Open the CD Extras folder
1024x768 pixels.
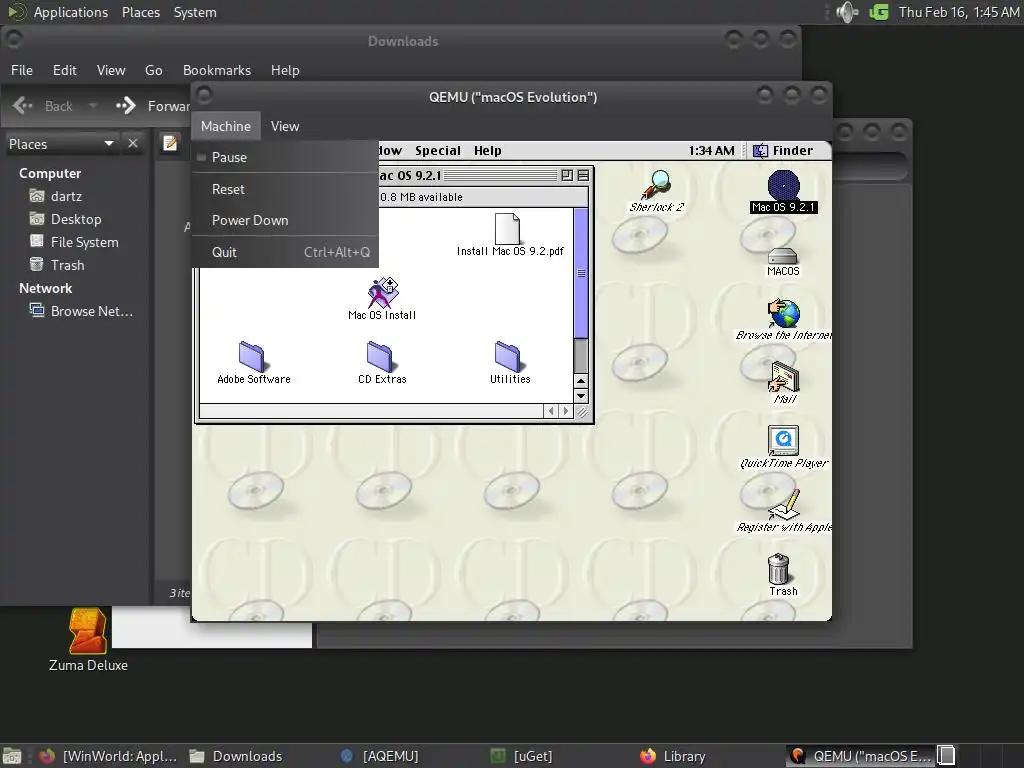pyautogui.click(x=379, y=357)
